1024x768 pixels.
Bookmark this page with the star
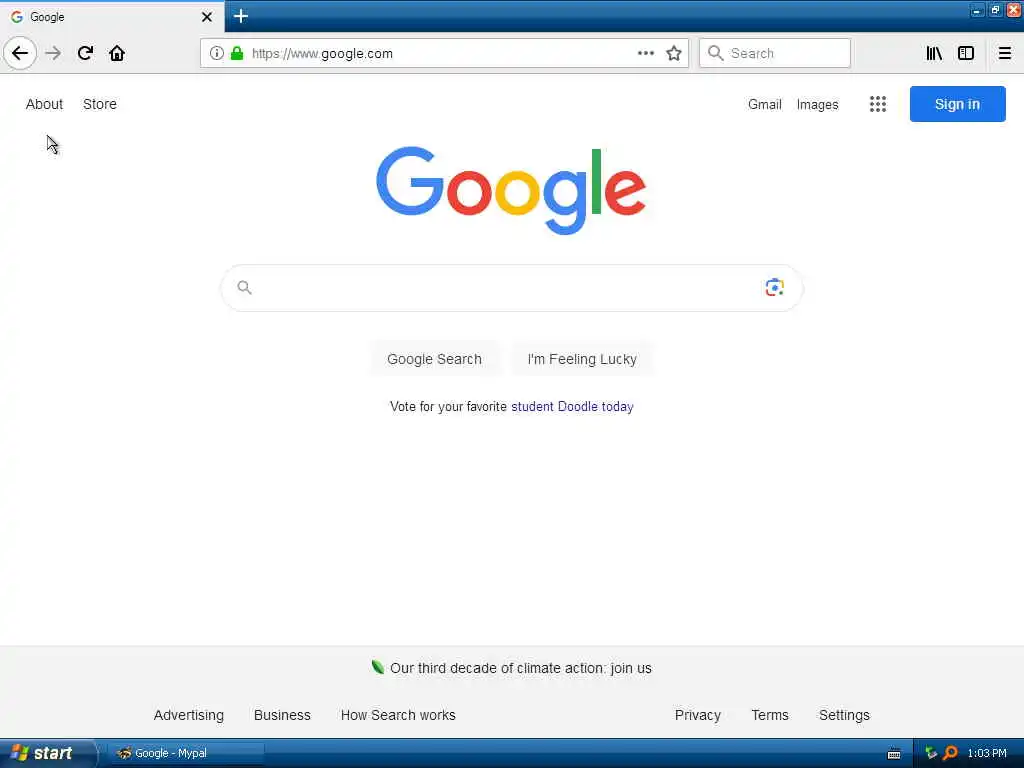pyautogui.click(x=674, y=53)
